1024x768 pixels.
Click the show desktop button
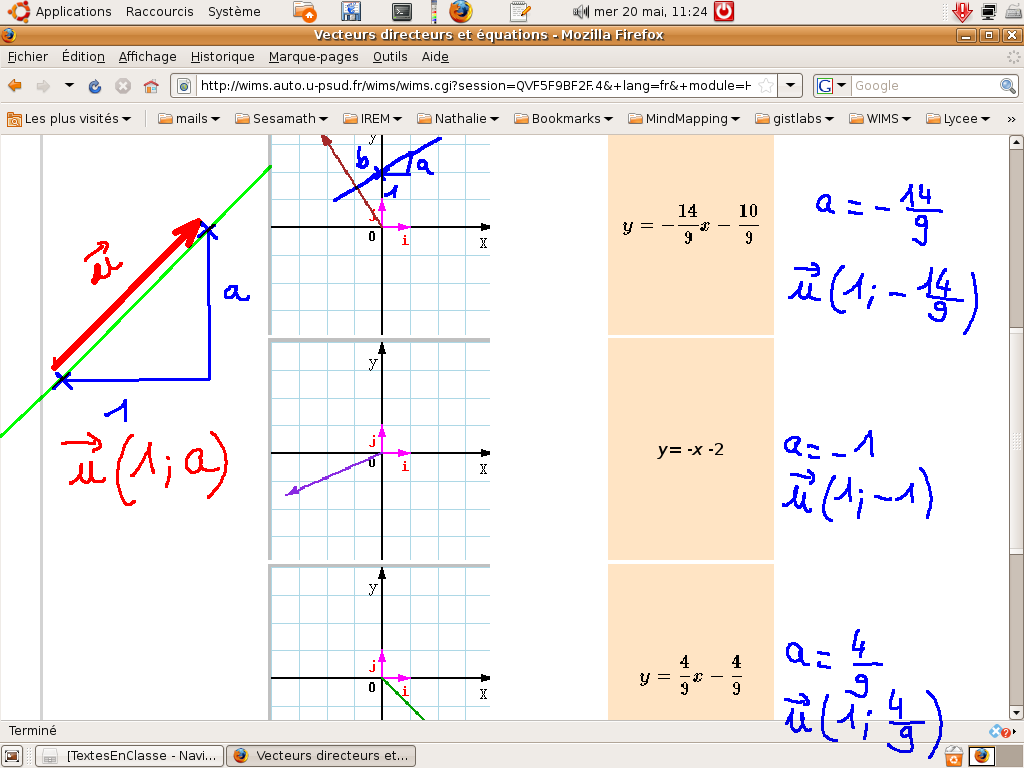pyautogui.click(x=13, y=756)
